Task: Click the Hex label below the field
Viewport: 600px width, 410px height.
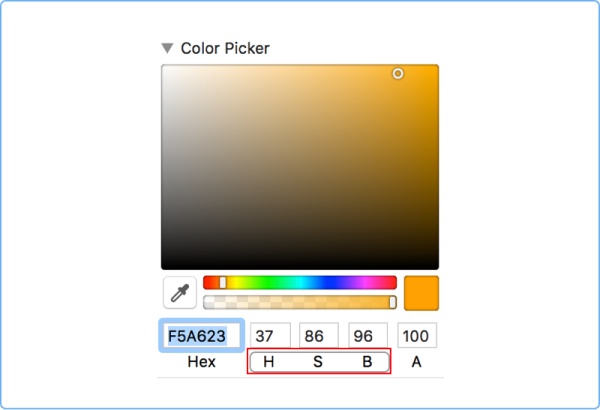Action: (x=201, y=362)
